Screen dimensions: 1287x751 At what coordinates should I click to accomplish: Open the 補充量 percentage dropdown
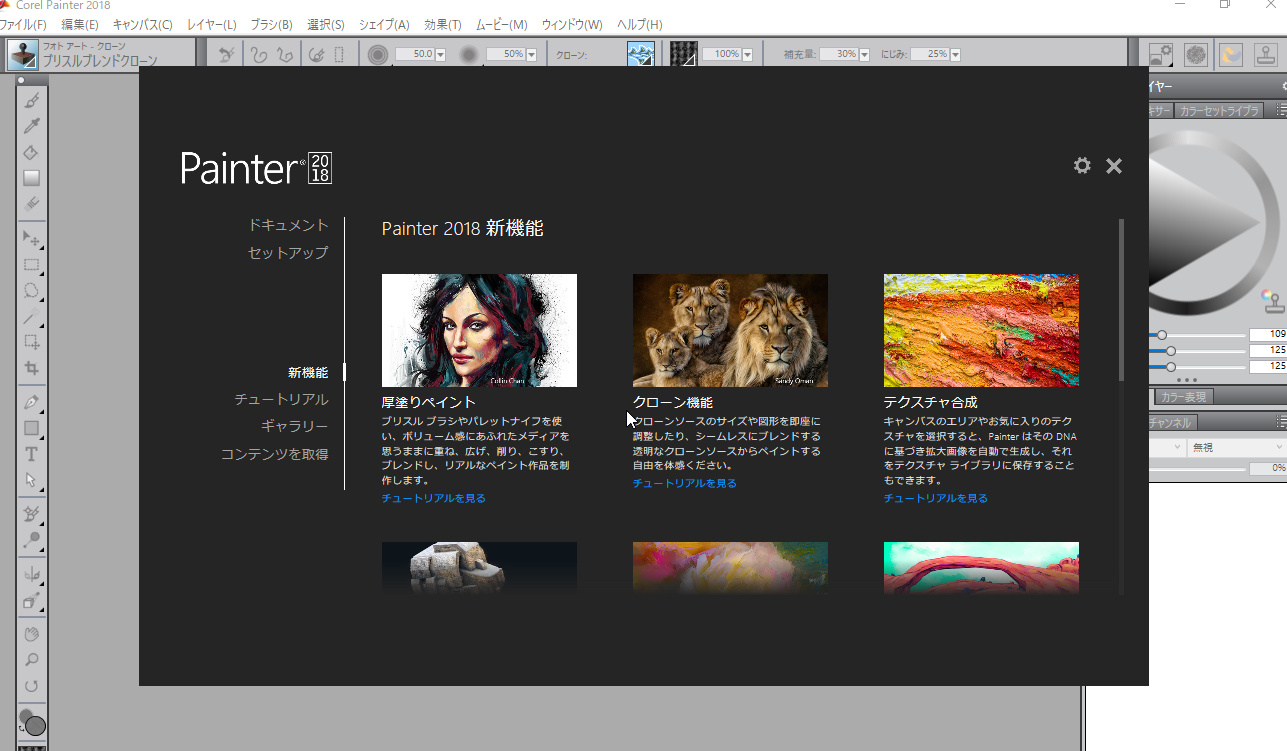click(863, 54)
